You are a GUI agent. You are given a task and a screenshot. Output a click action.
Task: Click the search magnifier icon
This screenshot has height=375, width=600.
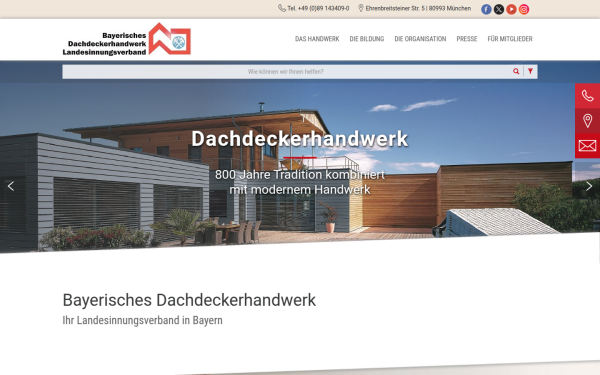[516, 72]
